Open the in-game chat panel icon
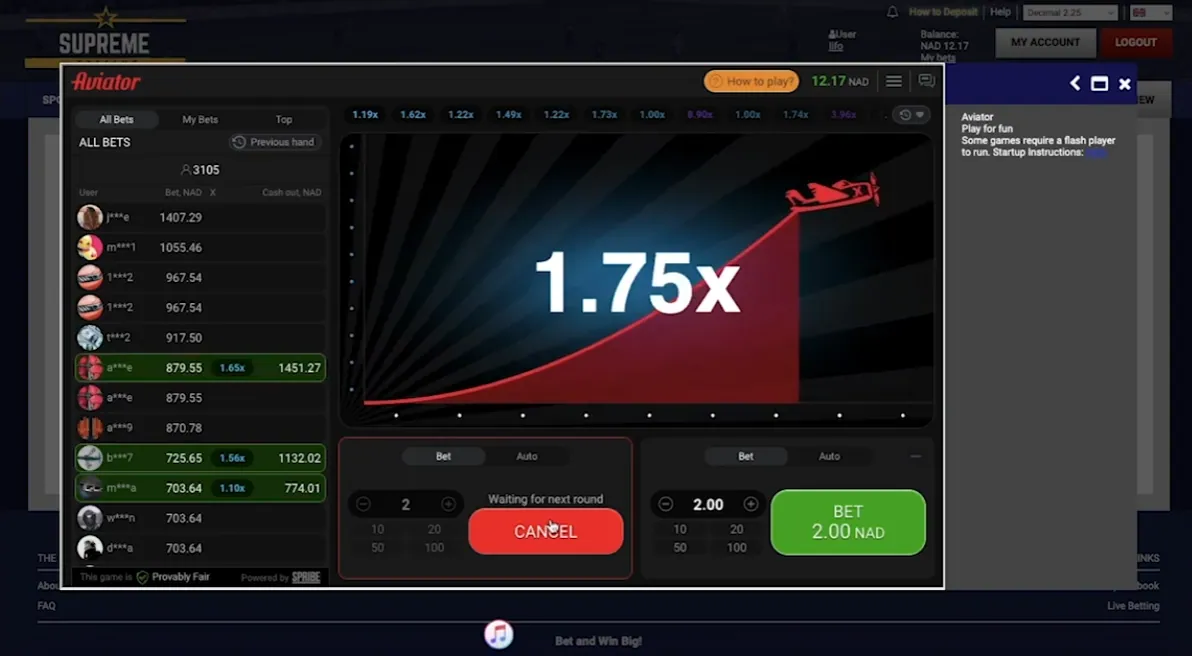1192x656 pixels. 926,81
